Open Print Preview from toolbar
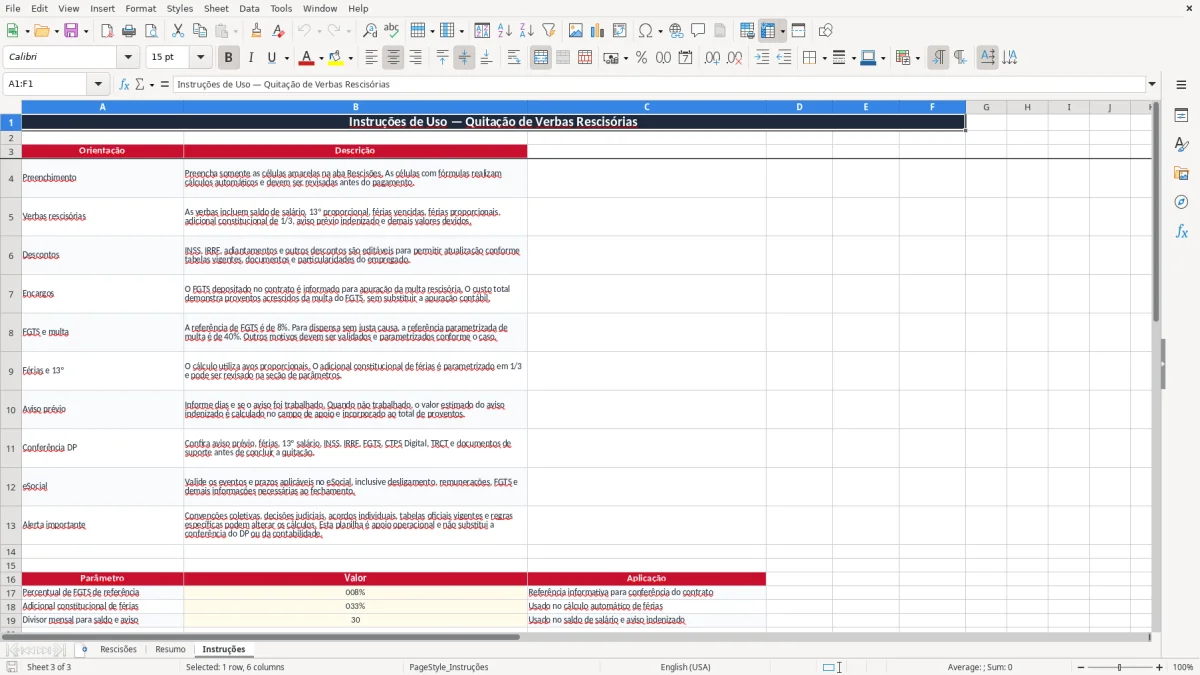The height and width of the screenshot is (675, 1200). (151, 31)
